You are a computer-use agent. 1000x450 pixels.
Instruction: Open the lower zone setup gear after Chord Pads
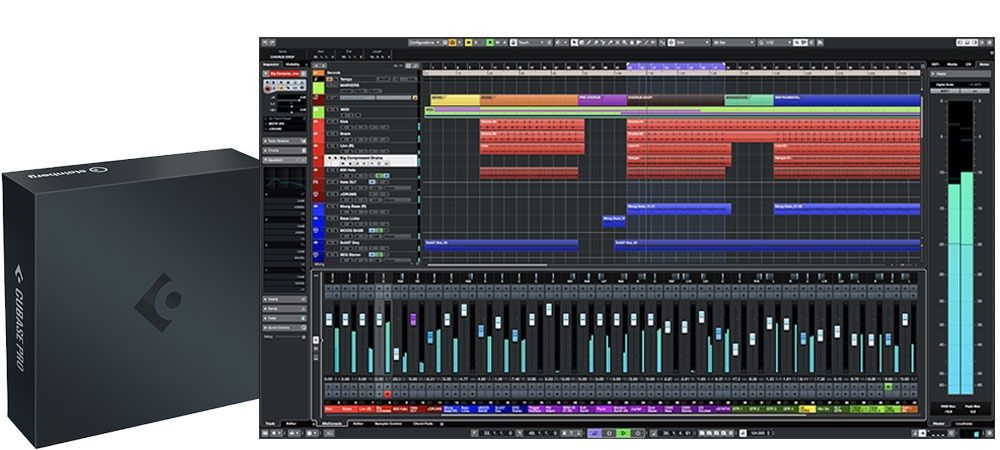[x=441, y=424]
